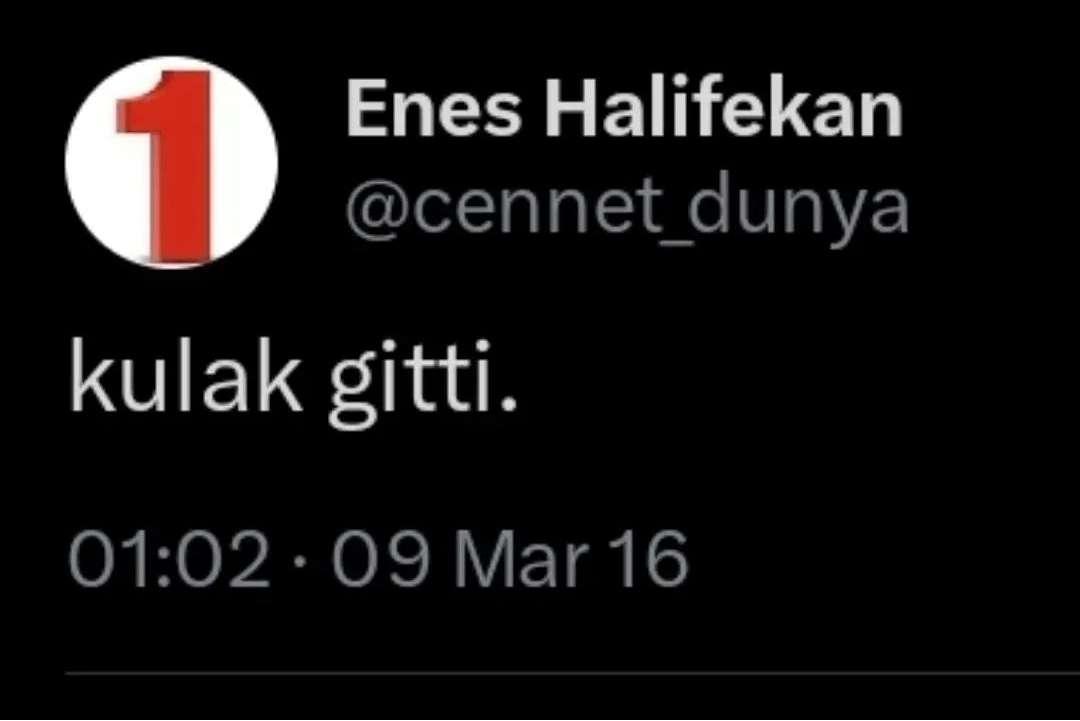Click the word gitti in the tweet
Viewport: 1080px width, 721px height.
tap(413, 384)
